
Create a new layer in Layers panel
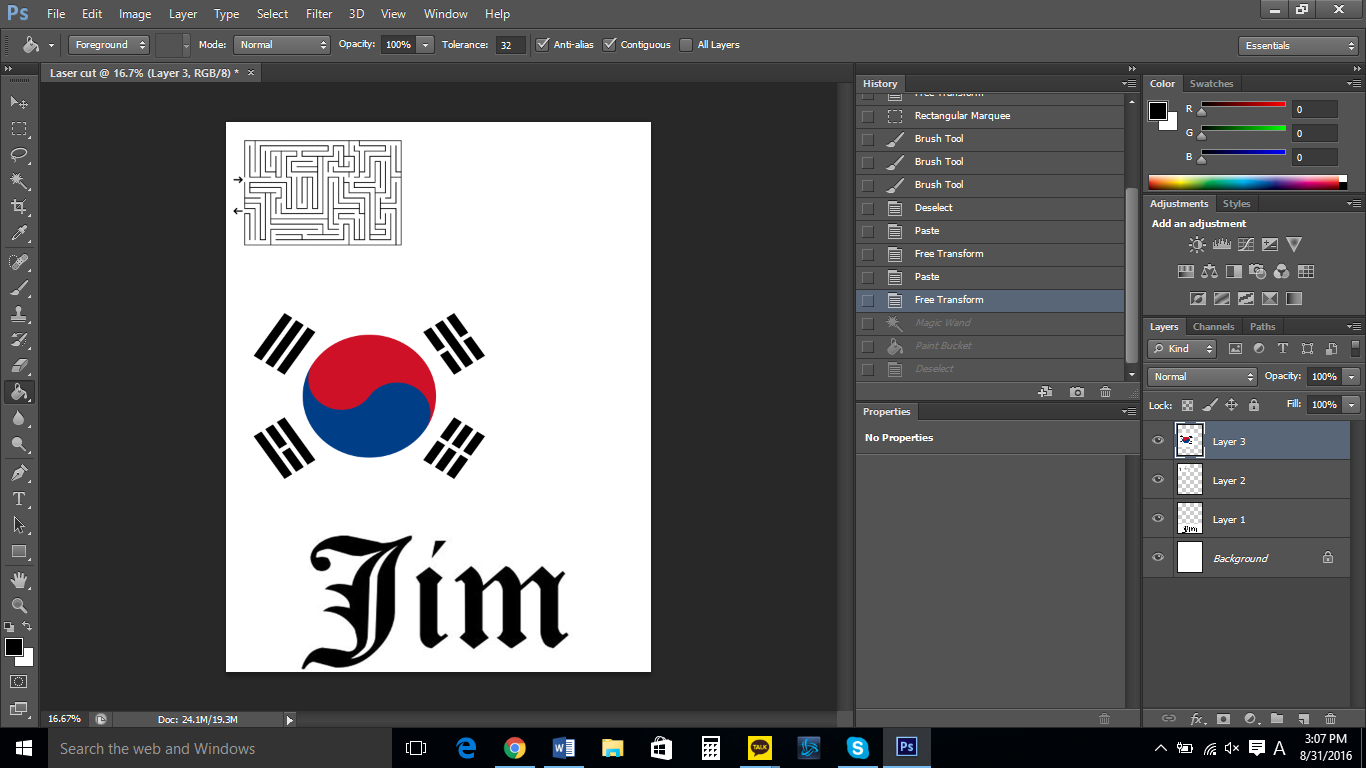[1303, 718]
